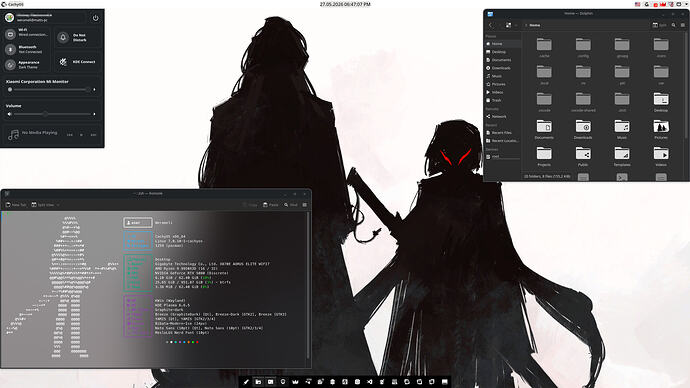Toggle Bluetooth in quick settings

point(26,49)
